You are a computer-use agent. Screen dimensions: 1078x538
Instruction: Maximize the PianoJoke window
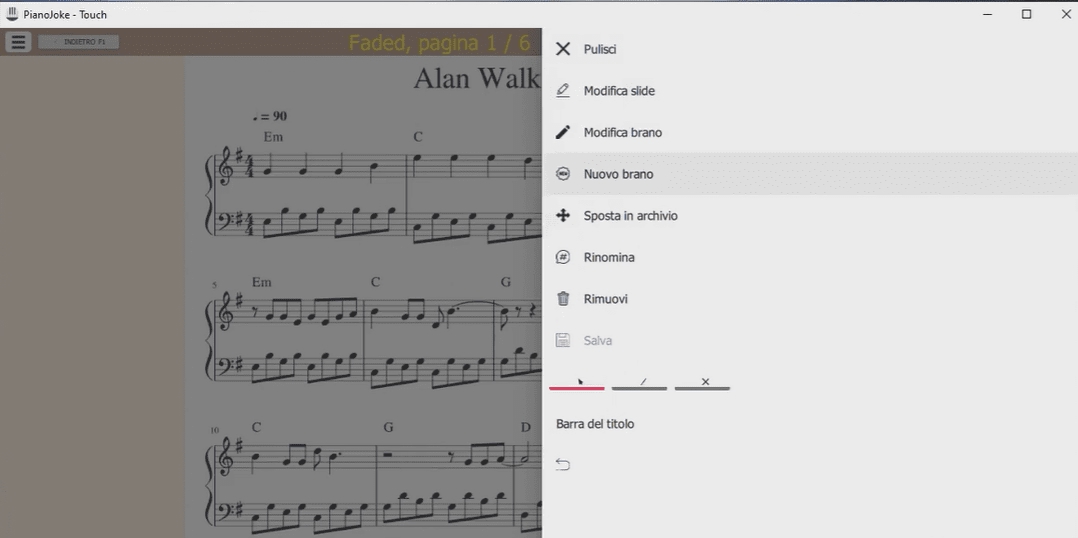(x=1026, y=14)
